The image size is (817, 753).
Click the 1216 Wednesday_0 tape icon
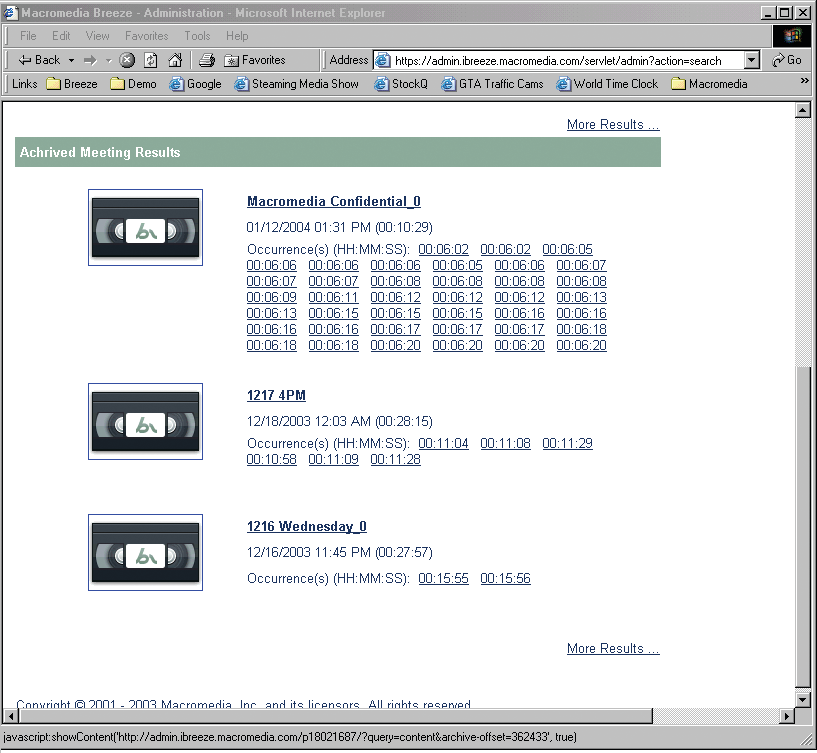point(145,553)
